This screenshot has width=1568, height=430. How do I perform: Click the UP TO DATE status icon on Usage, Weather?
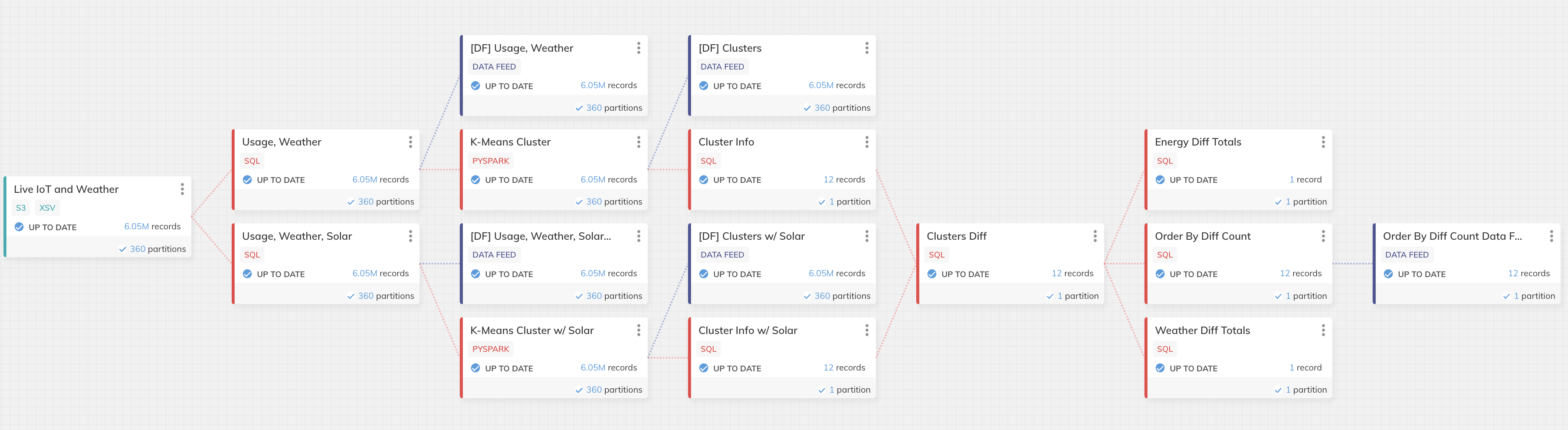coord(248,180)
